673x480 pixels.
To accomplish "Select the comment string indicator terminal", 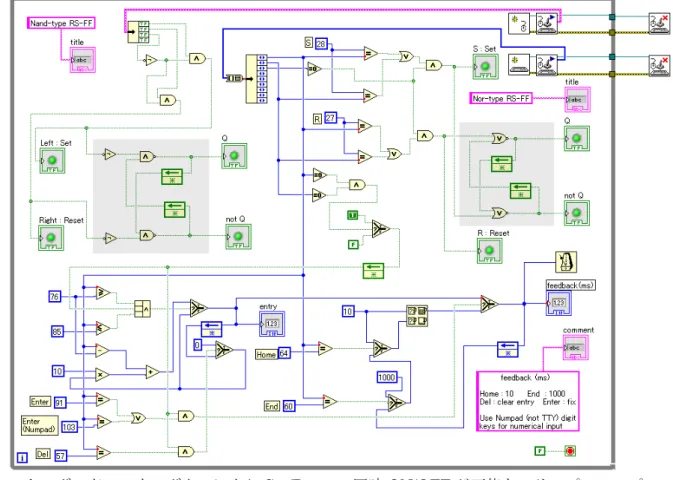I will (x=576, y=348).
